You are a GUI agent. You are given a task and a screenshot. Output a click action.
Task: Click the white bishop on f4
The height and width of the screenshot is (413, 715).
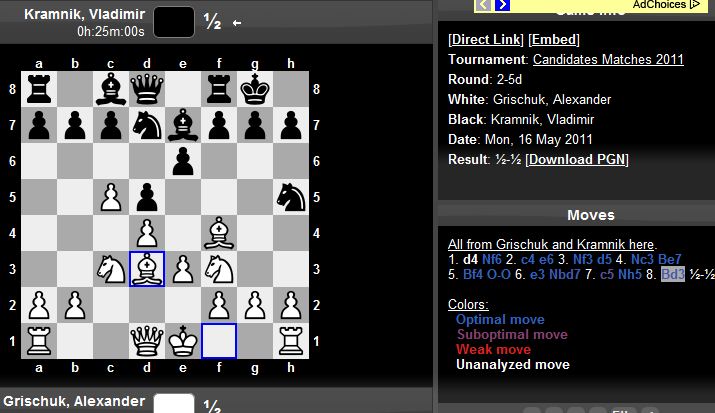pyautogui.click(x=218, y=232)
